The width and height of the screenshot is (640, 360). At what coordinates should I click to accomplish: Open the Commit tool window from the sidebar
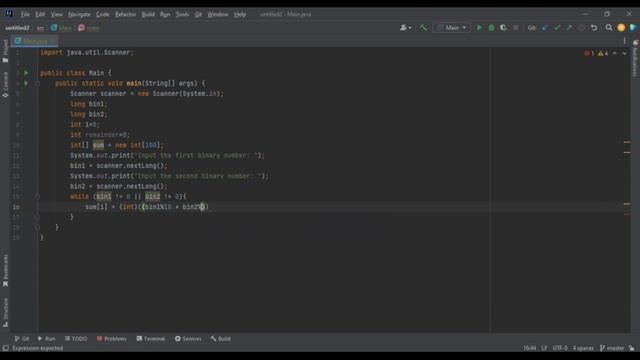click(5, 84)
